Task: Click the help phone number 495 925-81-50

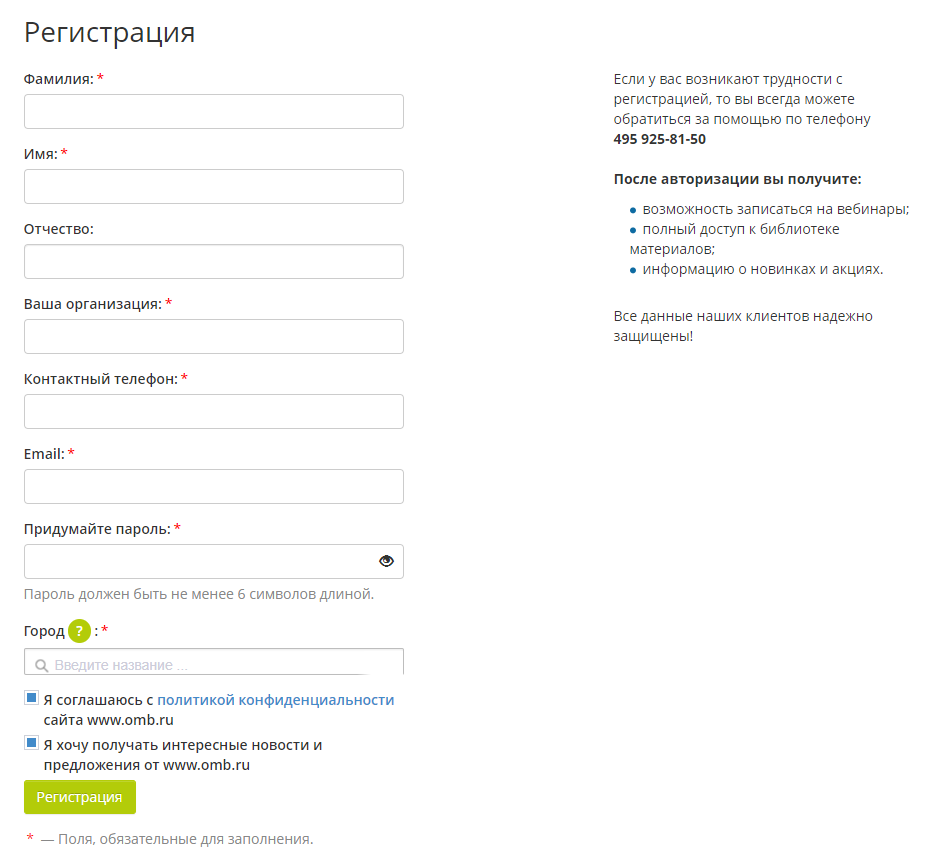Action: coord(659,139)
